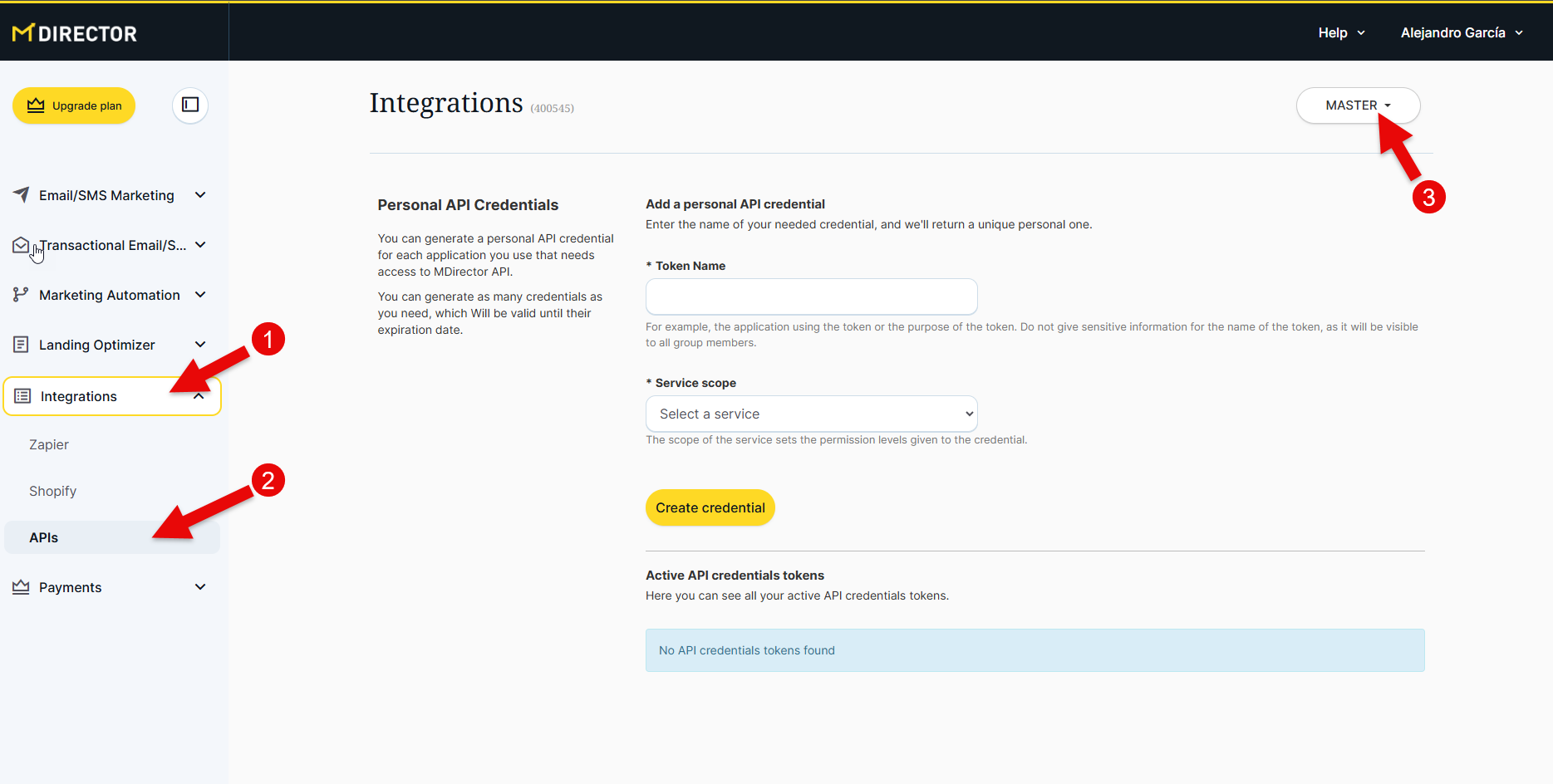Expand the Payments section chevron
The width and height of the screenshot is (1553, 784).
200,587
